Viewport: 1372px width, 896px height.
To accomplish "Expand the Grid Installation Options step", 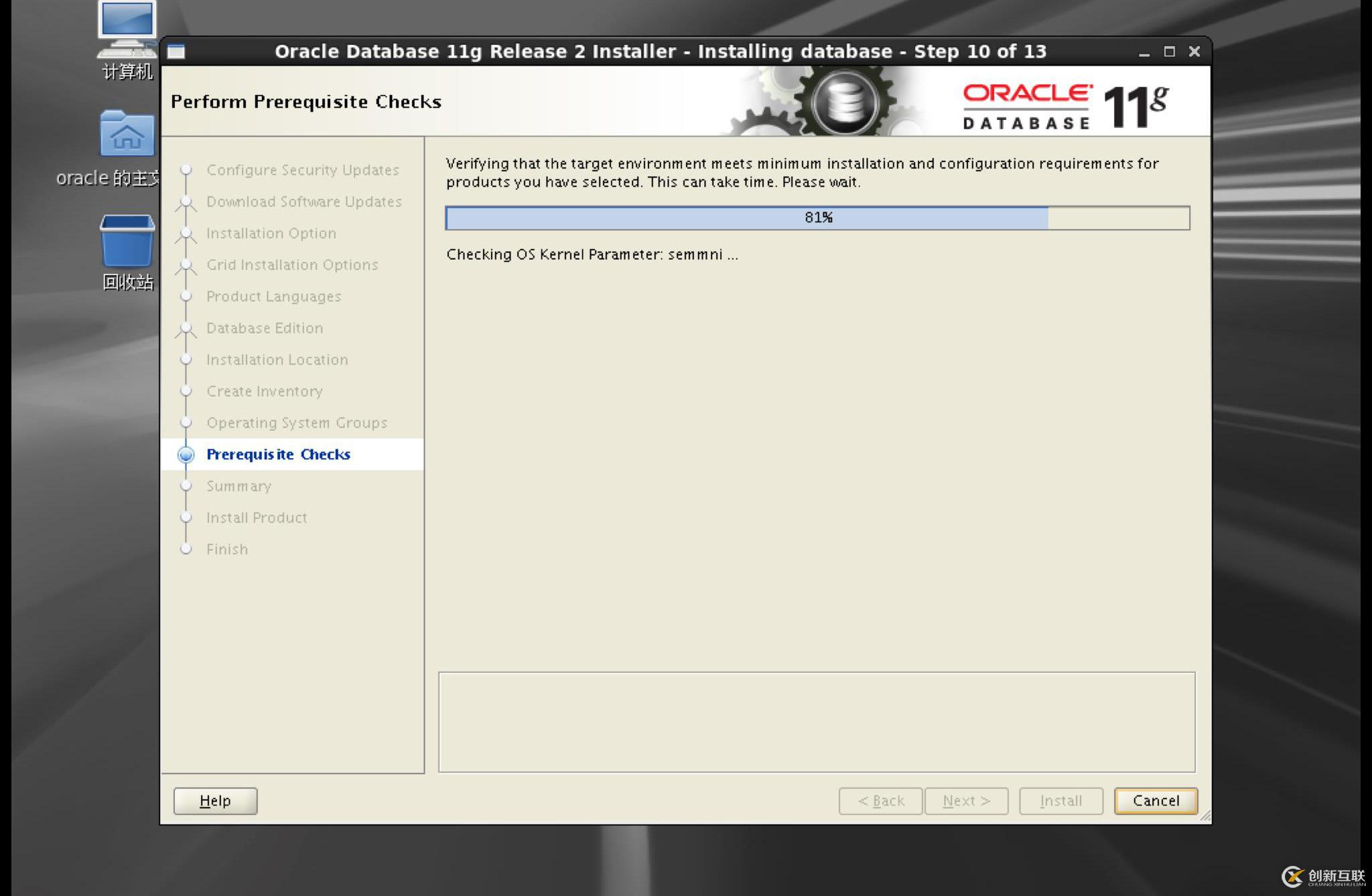I will pyautogui.click(x=292, y=264).
